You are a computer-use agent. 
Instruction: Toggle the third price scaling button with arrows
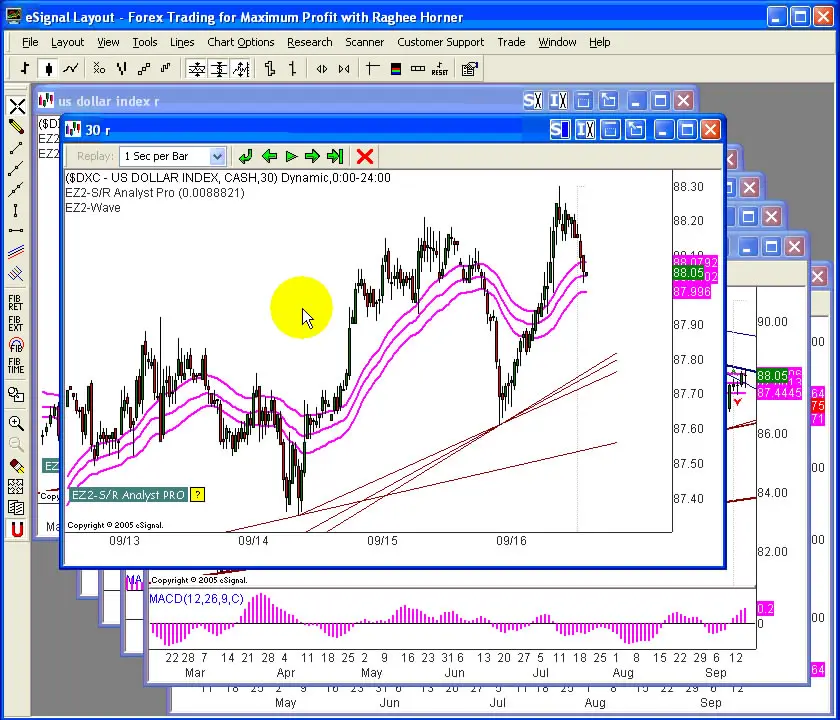click(241, 69)
